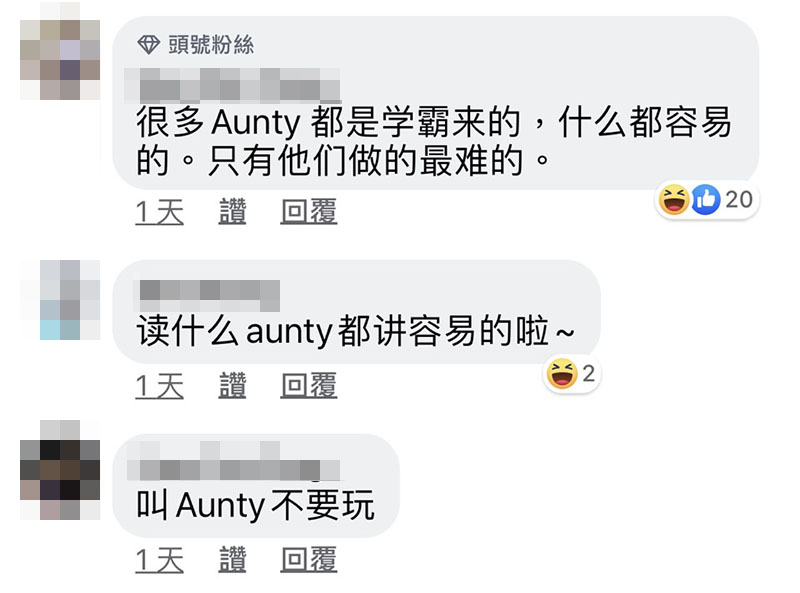Click the 頭號粉絲 badge label
The height and width of the screenshot is (593, 800).
point(211,45)
